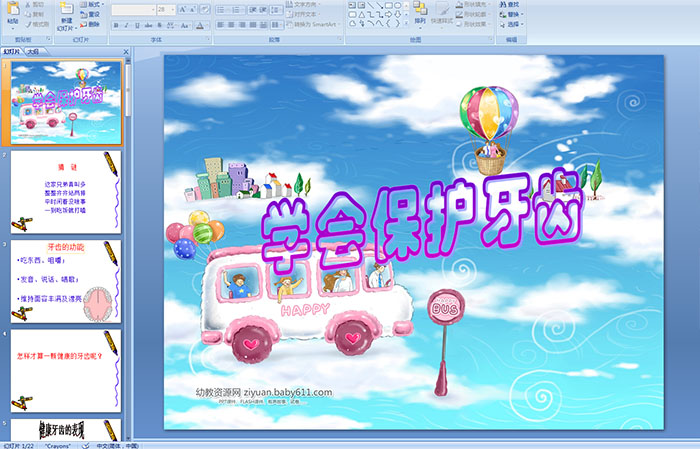Toggle Align Text Right
The width and height of the screenshot is (700, 449).
click(242, 25)
